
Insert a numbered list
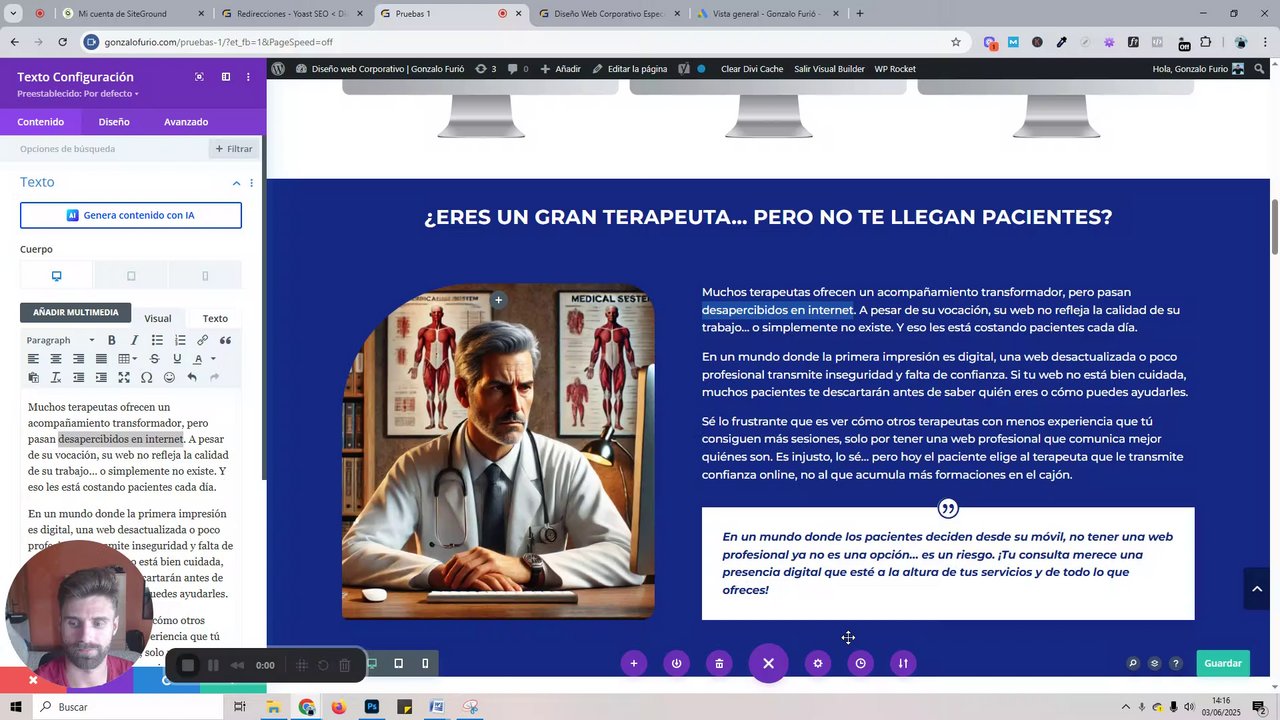180,340
